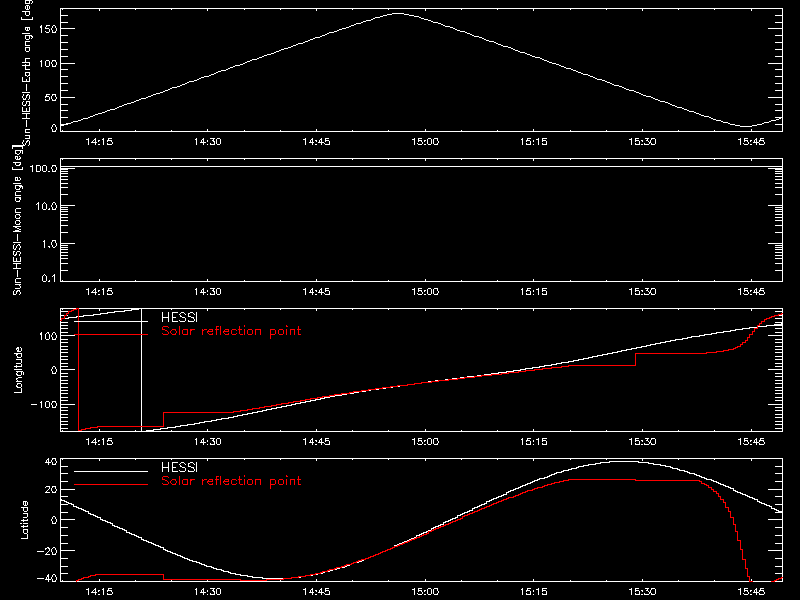Click the Sun-HESSI-Earth angle axis label

(x=28, y=73)
